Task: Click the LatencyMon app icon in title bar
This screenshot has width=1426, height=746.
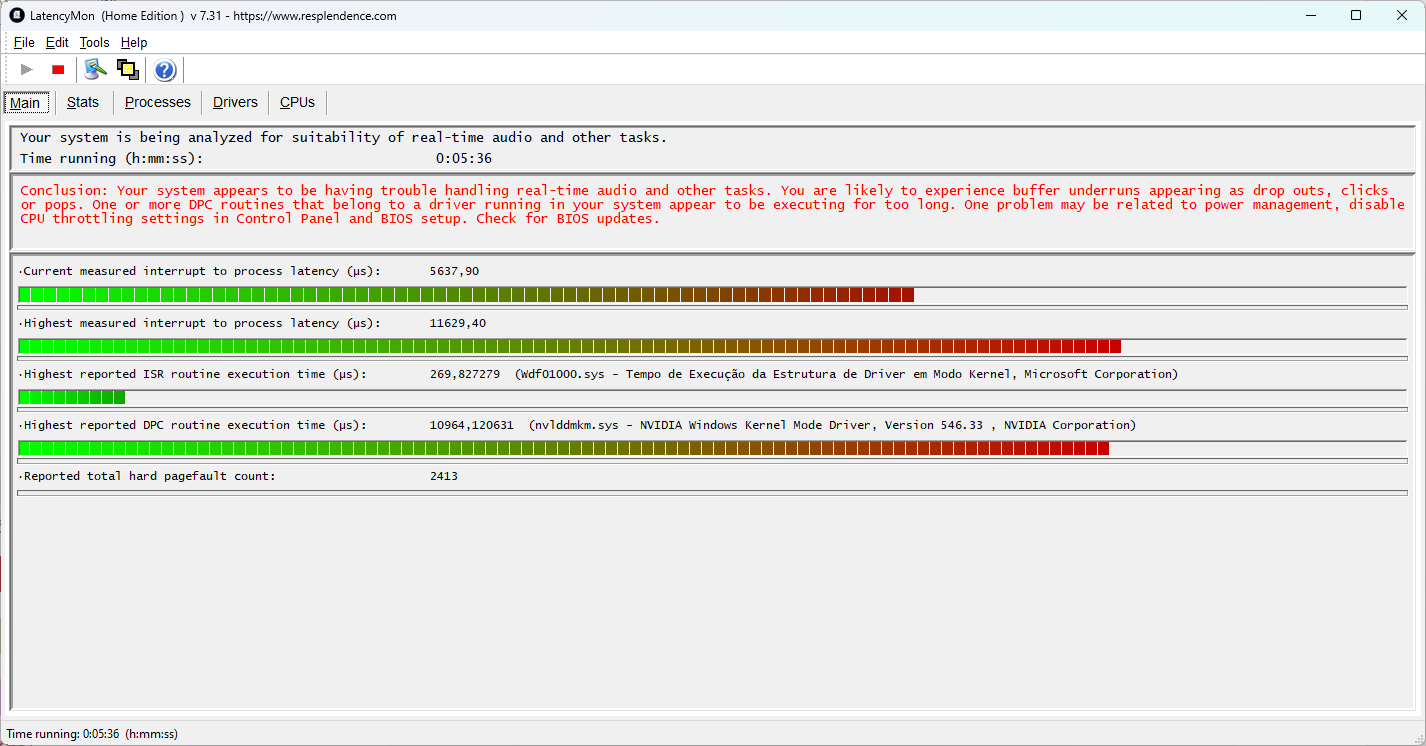Action: (17, 15)
